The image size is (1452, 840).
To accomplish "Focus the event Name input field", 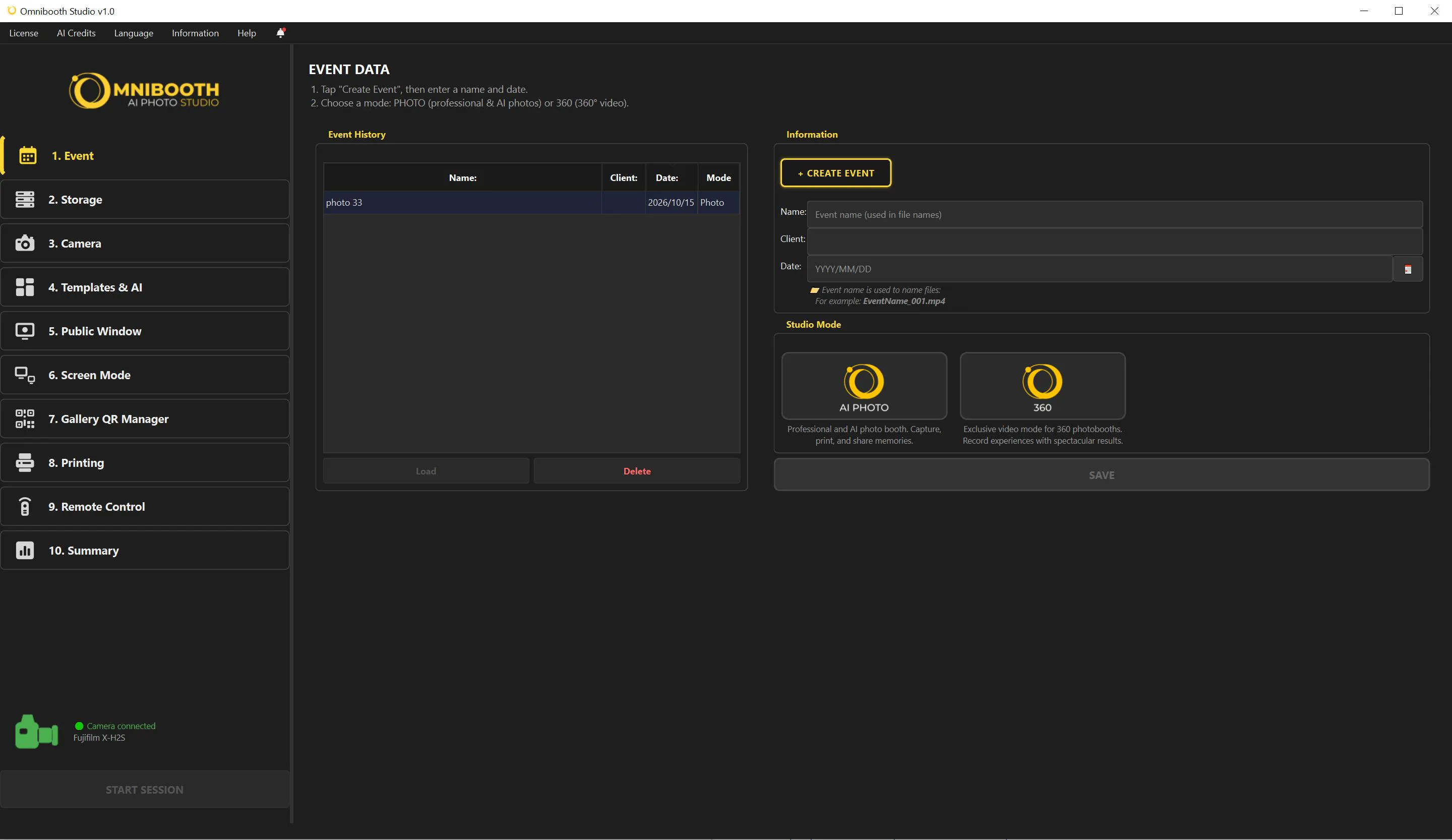I will point(1114,214).
